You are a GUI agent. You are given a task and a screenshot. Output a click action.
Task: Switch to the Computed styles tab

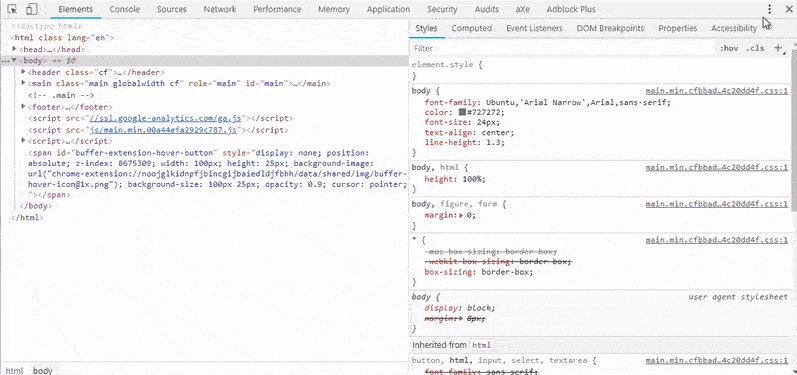[471, 28]
